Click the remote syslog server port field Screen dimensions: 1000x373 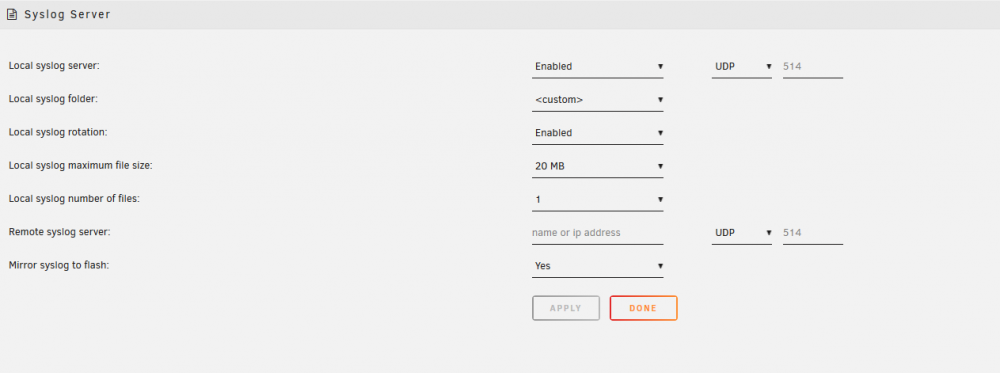click(x=812, y=233)
